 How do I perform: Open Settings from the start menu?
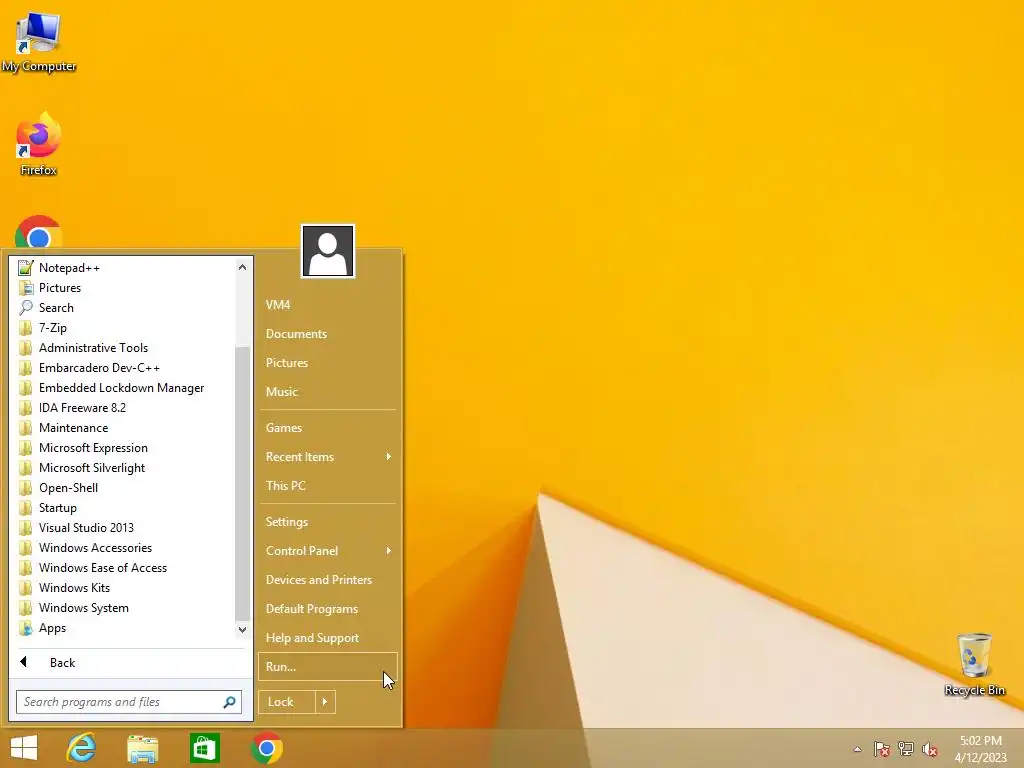[x=328, y=522]
